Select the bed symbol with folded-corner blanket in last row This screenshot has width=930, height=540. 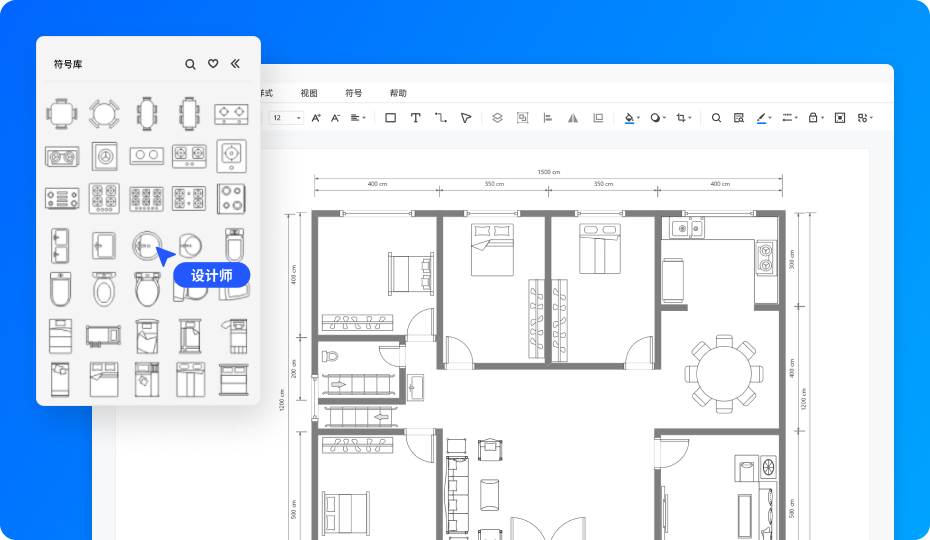[104, 379]
